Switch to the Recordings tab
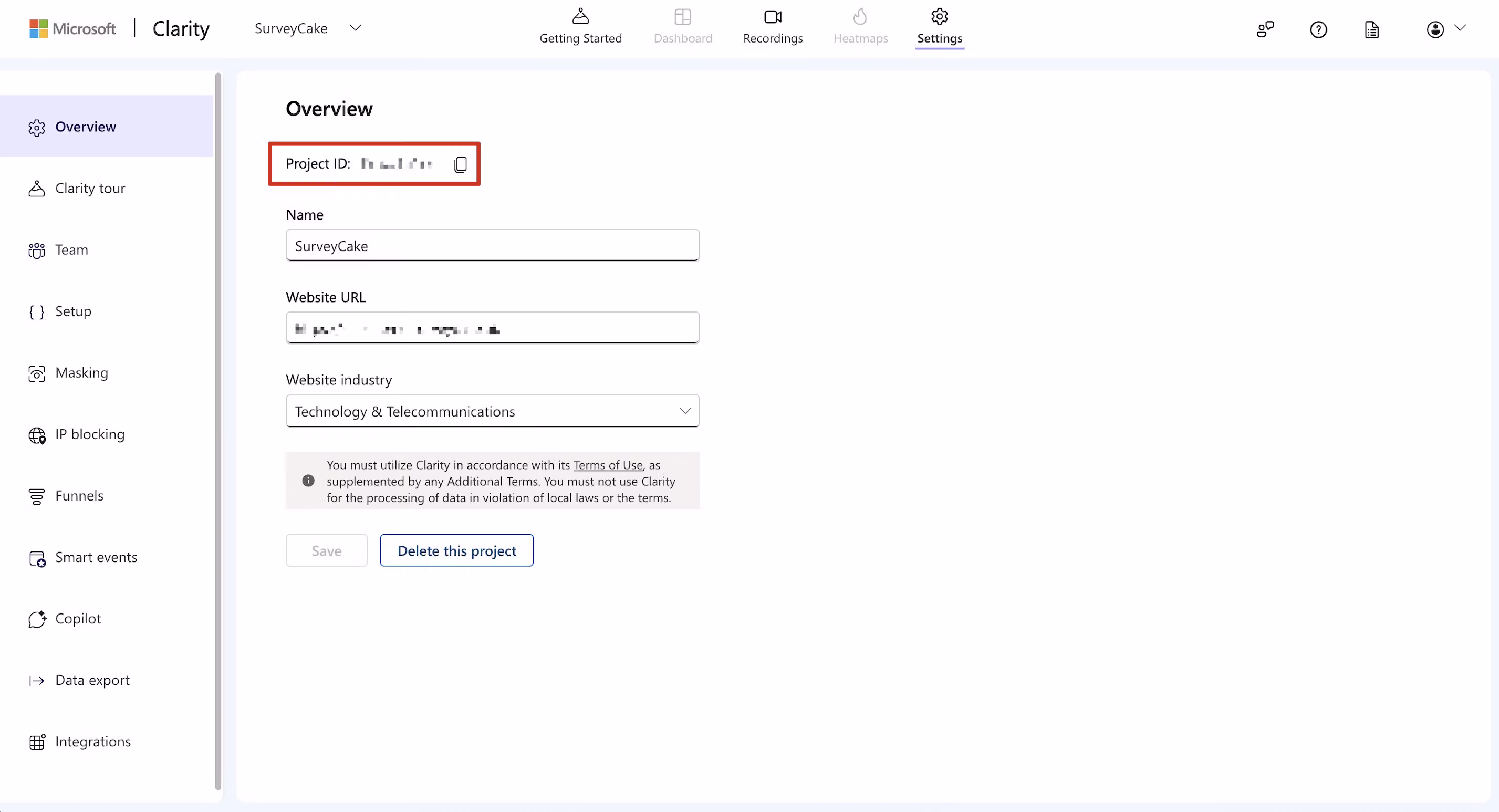The width and height of the screenshot is (1499, 812). click(x=773, y=27)
